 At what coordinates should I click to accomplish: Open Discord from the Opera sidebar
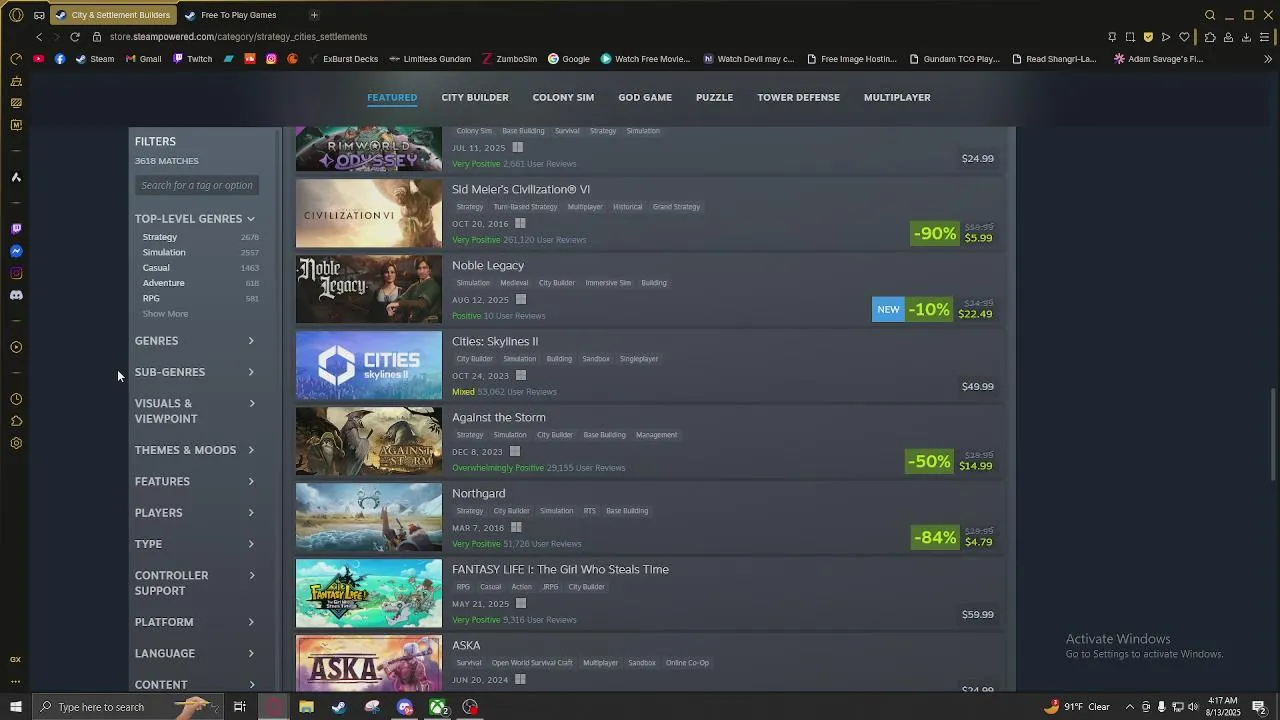pos(16,295)
